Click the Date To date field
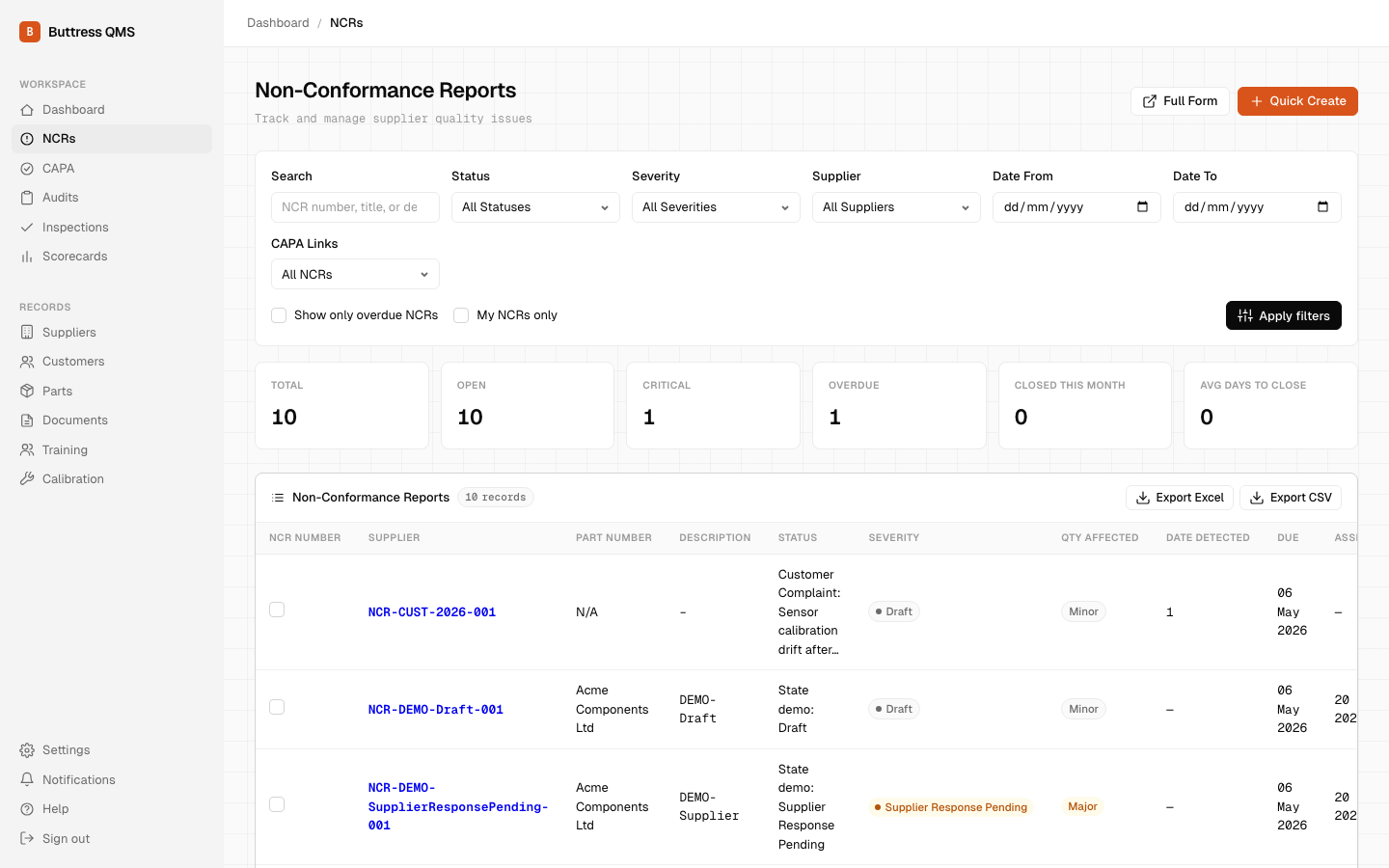This screenshot has width=1389, height=868. point(1257,207)
